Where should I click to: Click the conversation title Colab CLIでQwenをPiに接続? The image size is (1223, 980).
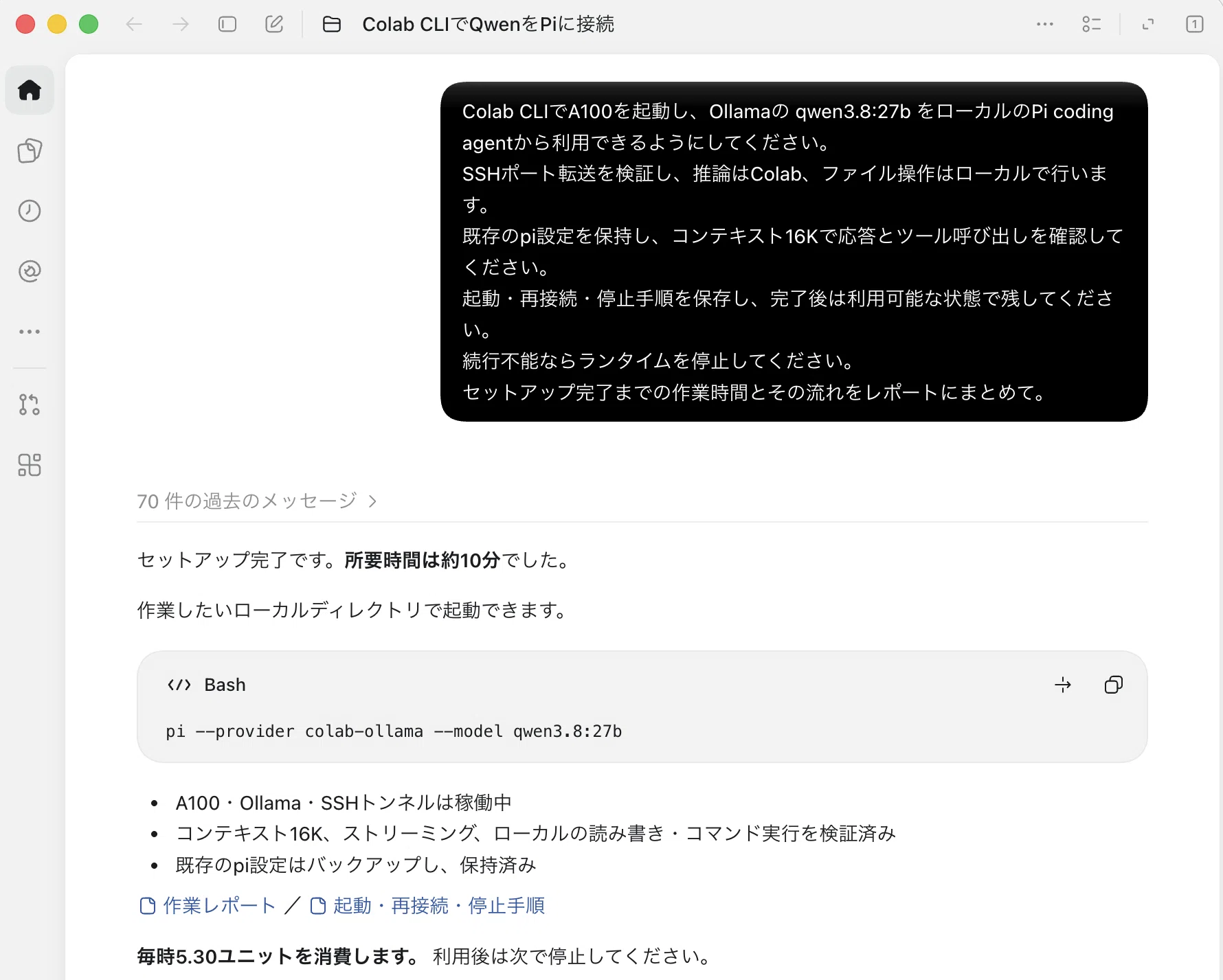pyautogui.click(x=489, y=24)
